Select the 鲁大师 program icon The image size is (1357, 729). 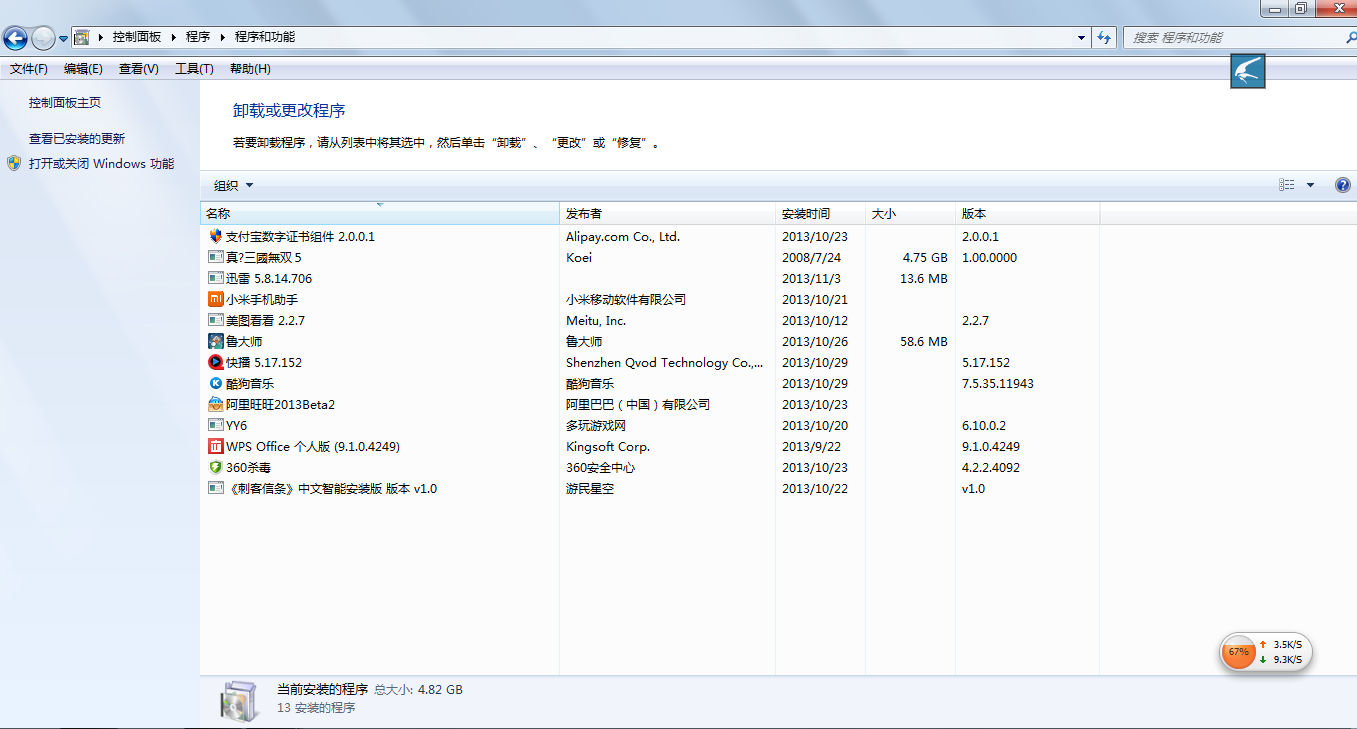[215, 342]
